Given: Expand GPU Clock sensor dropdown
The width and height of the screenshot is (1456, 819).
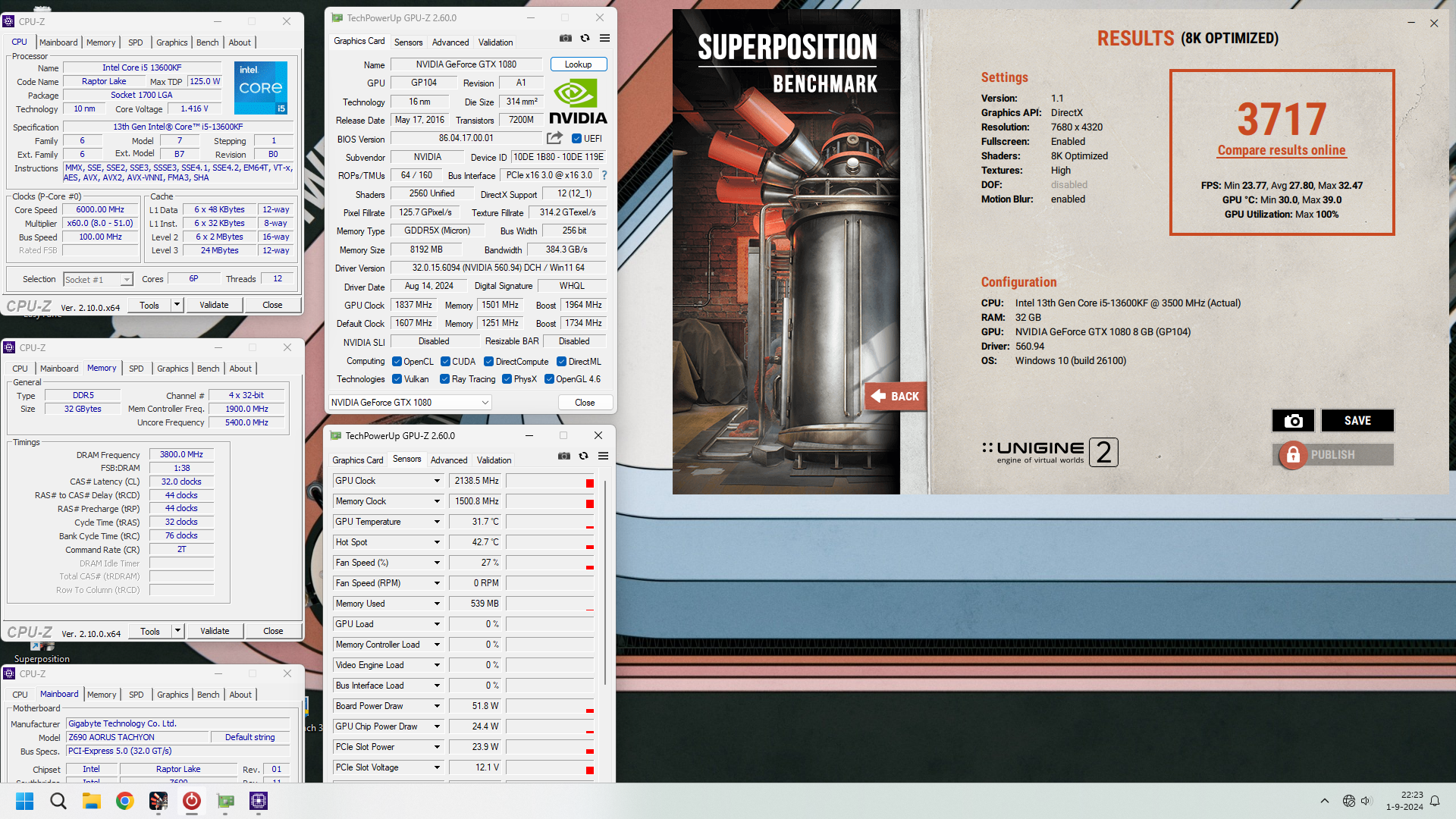Looking at the screenshot, I should click(x=437, y=481).
